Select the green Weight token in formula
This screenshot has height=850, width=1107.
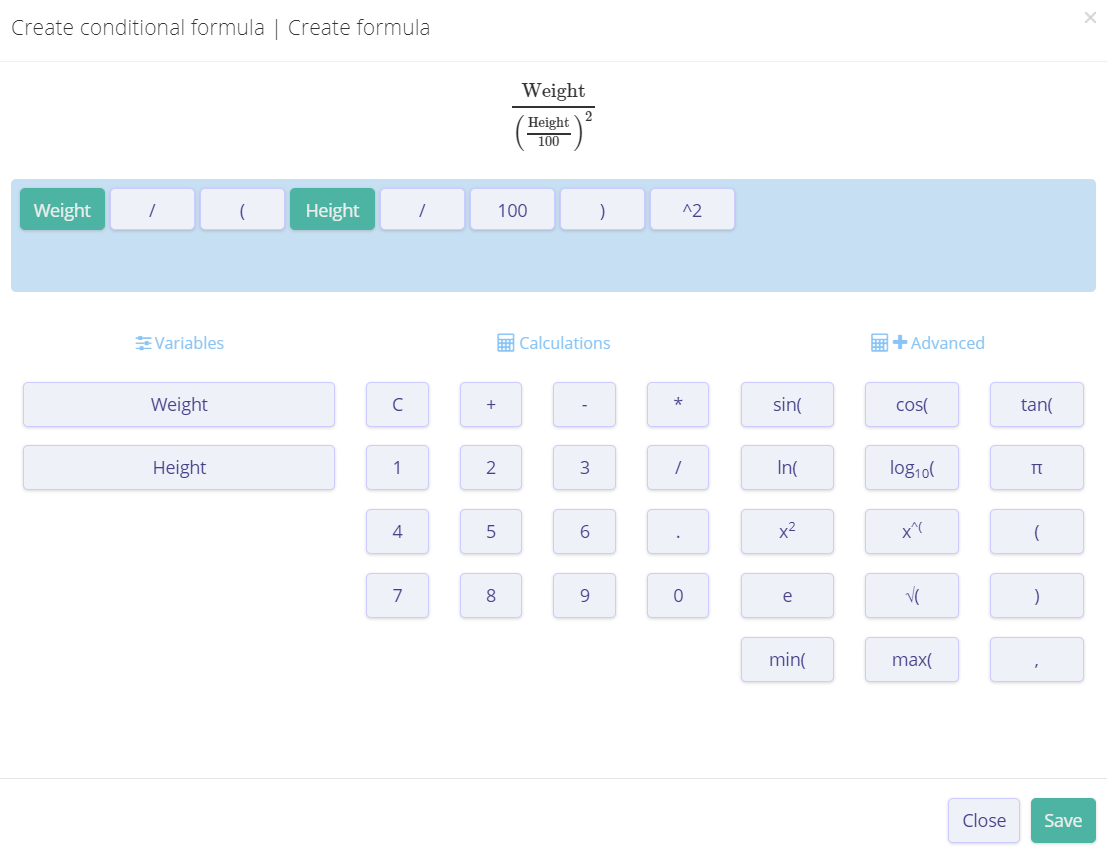[x=62, y=210]
